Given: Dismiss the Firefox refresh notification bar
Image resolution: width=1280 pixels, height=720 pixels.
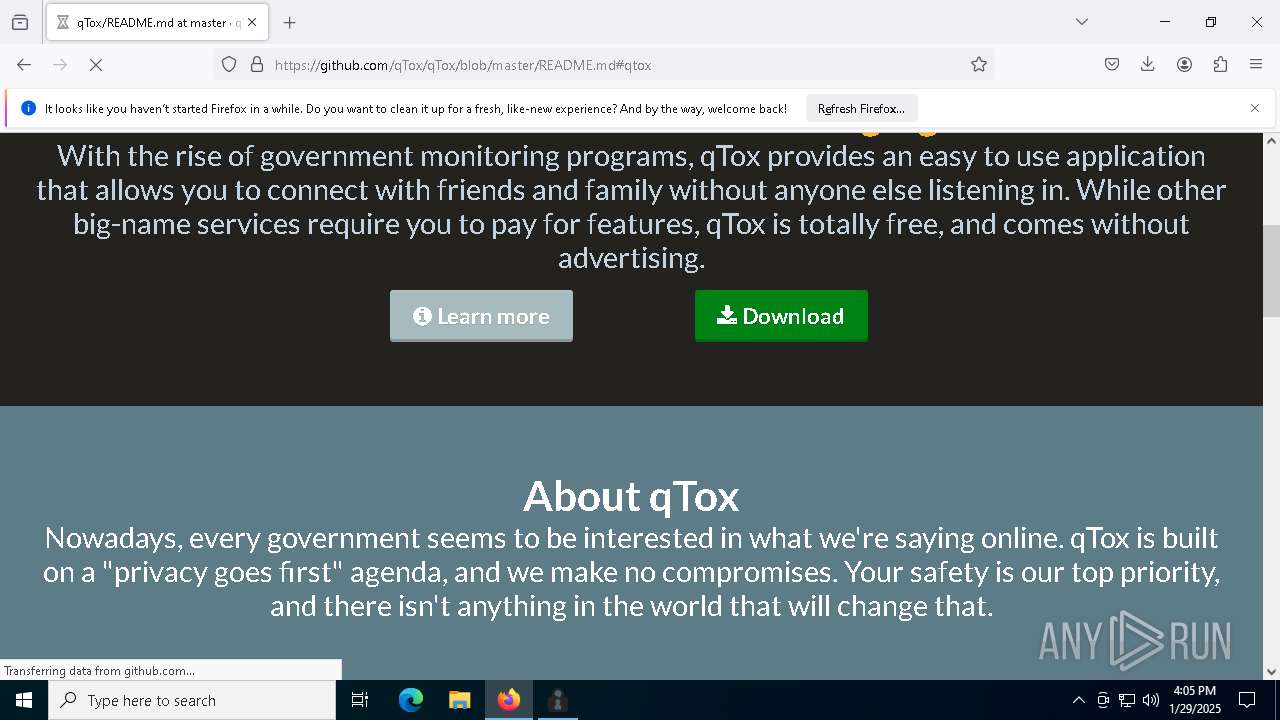Looking at the screenshot, I should coord(1255,108).
